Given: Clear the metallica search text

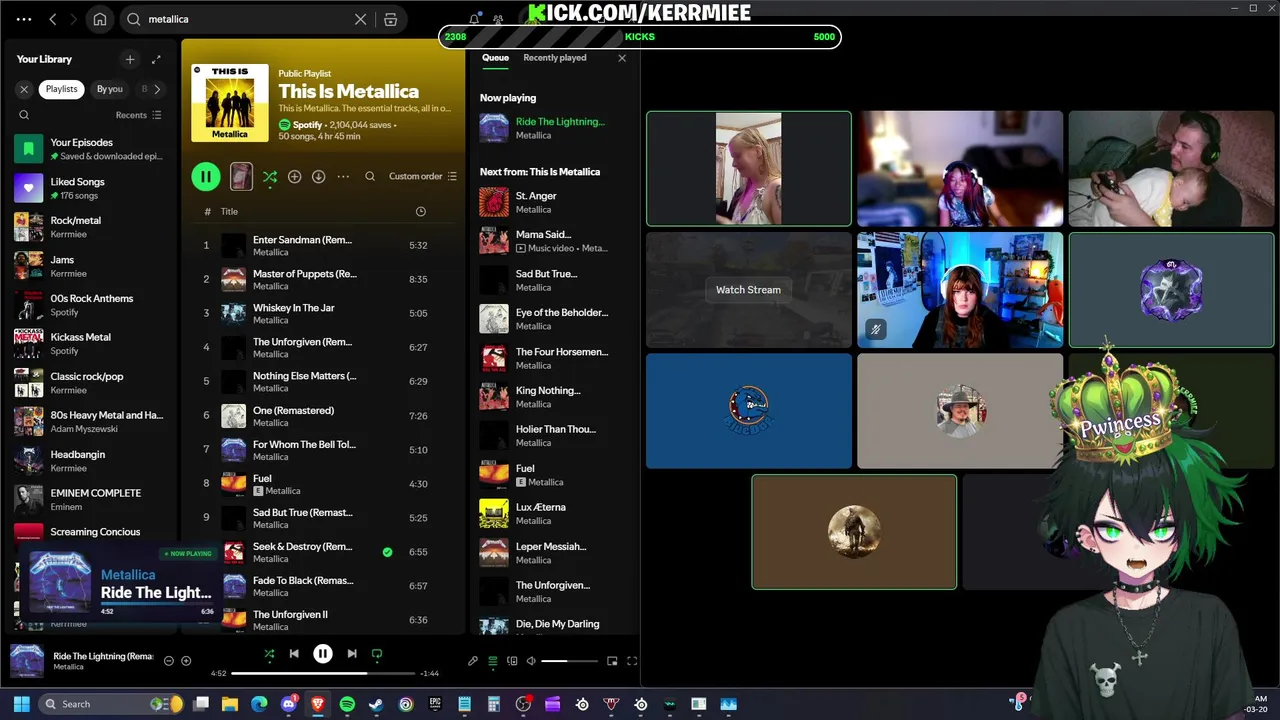Looking at the screenshot, I should pyautogui.click(x=361, y=19).
